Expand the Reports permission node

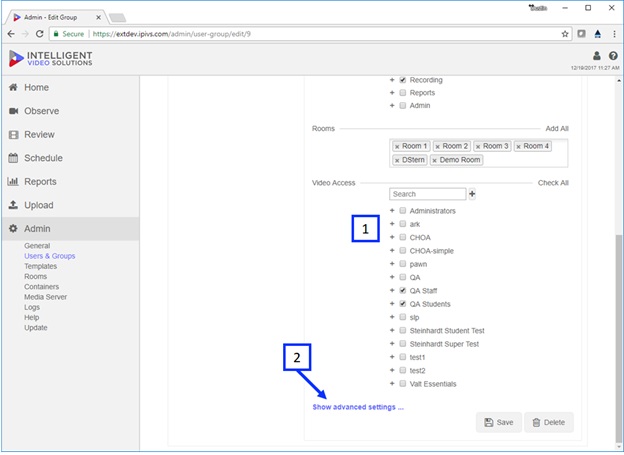[392, 93]
